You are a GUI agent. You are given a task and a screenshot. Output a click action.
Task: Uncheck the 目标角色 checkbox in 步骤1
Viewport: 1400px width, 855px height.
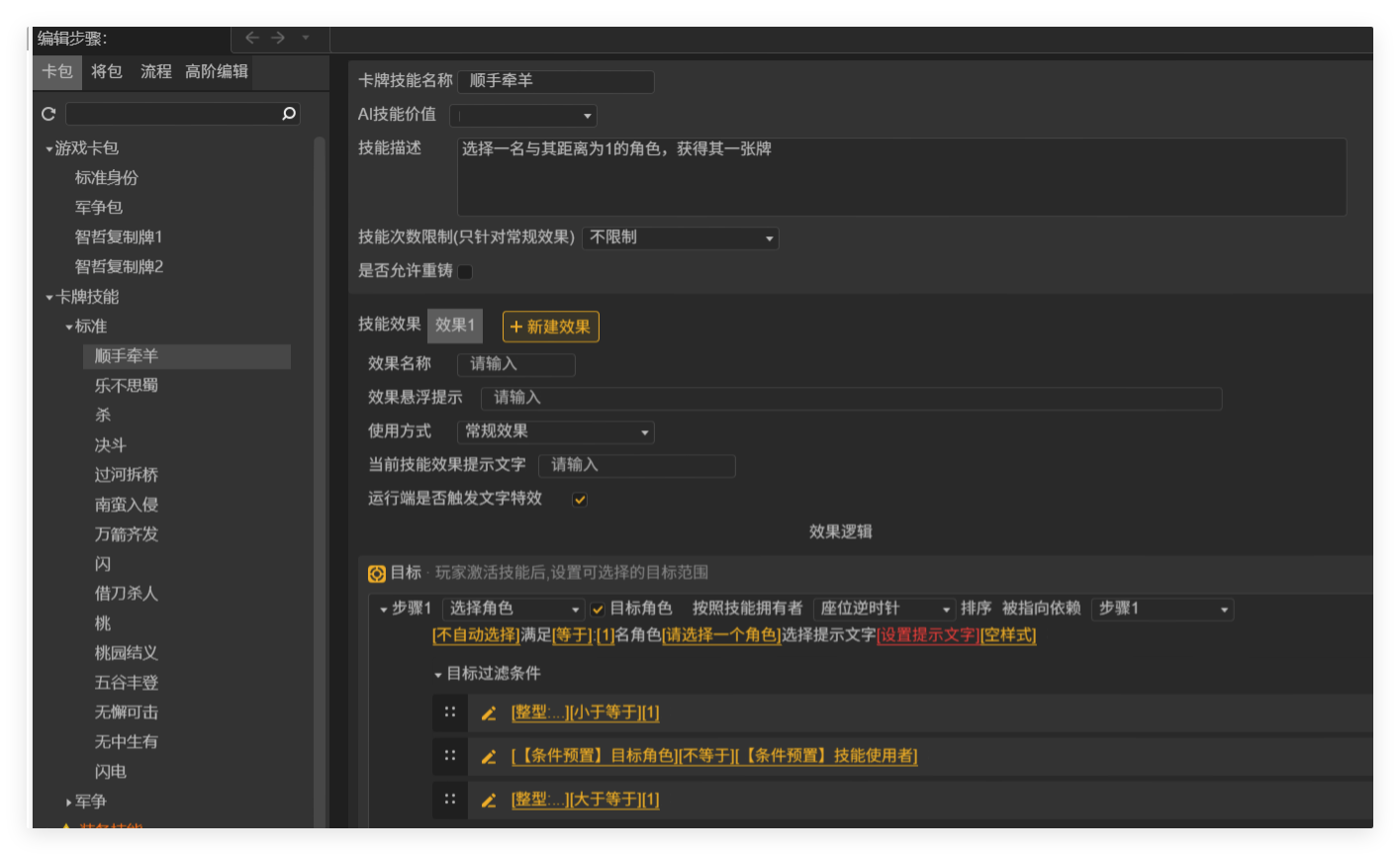[x=598, y=610]
